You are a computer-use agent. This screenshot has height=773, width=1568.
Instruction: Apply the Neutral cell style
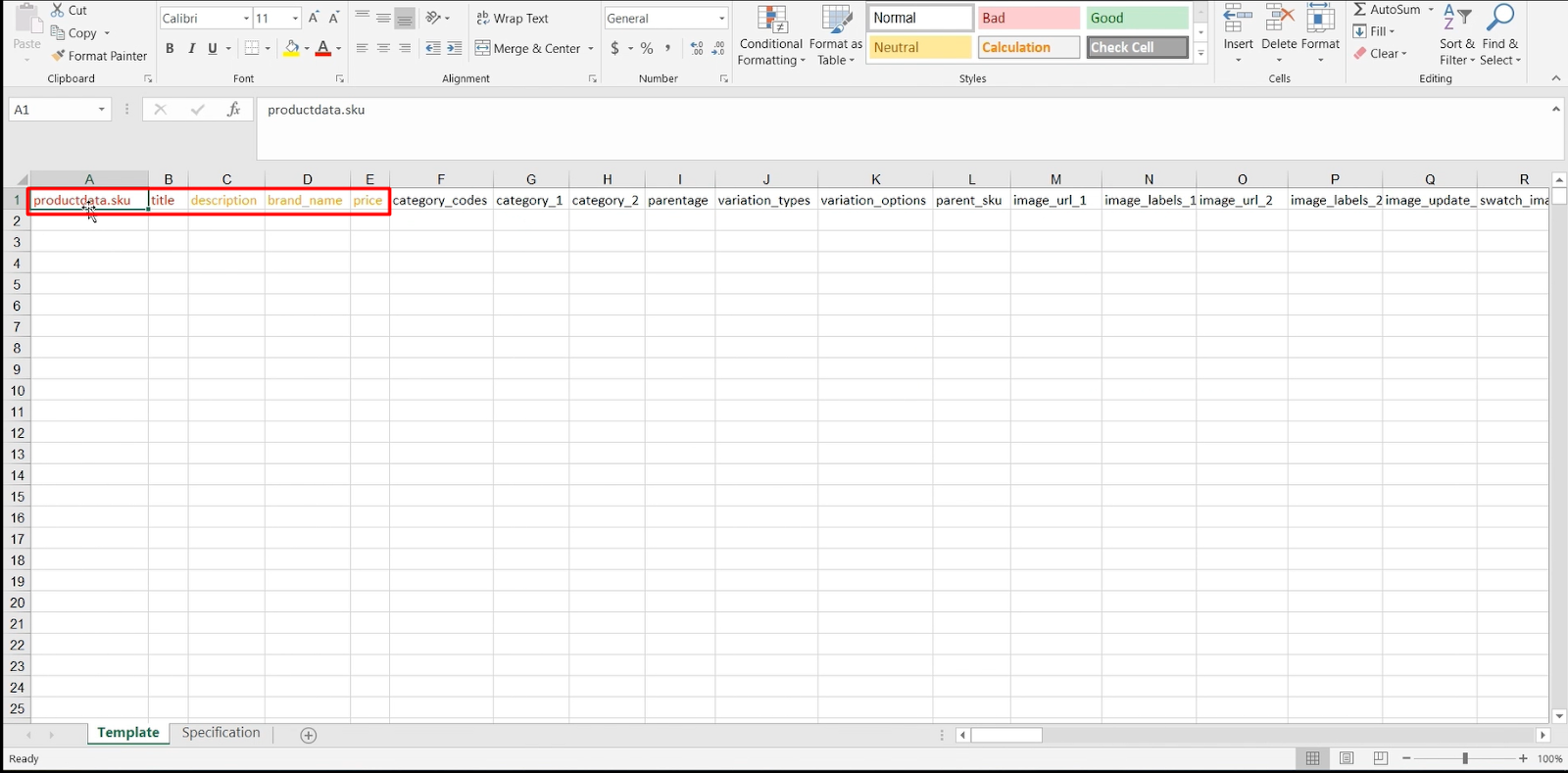point(920,47)
